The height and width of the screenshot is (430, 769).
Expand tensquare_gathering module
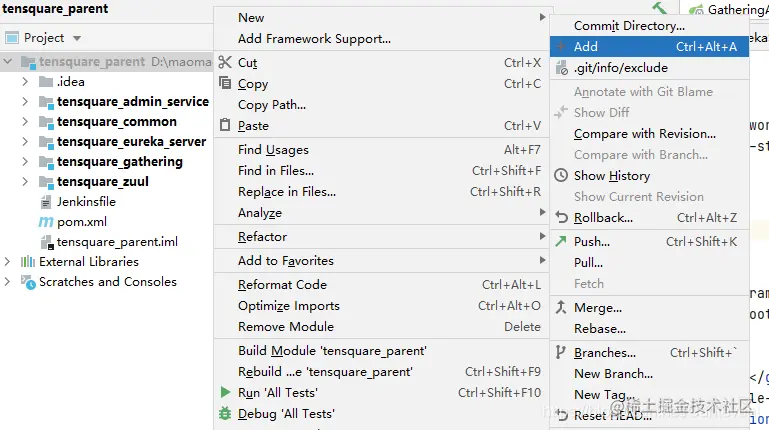pos(25,161)
